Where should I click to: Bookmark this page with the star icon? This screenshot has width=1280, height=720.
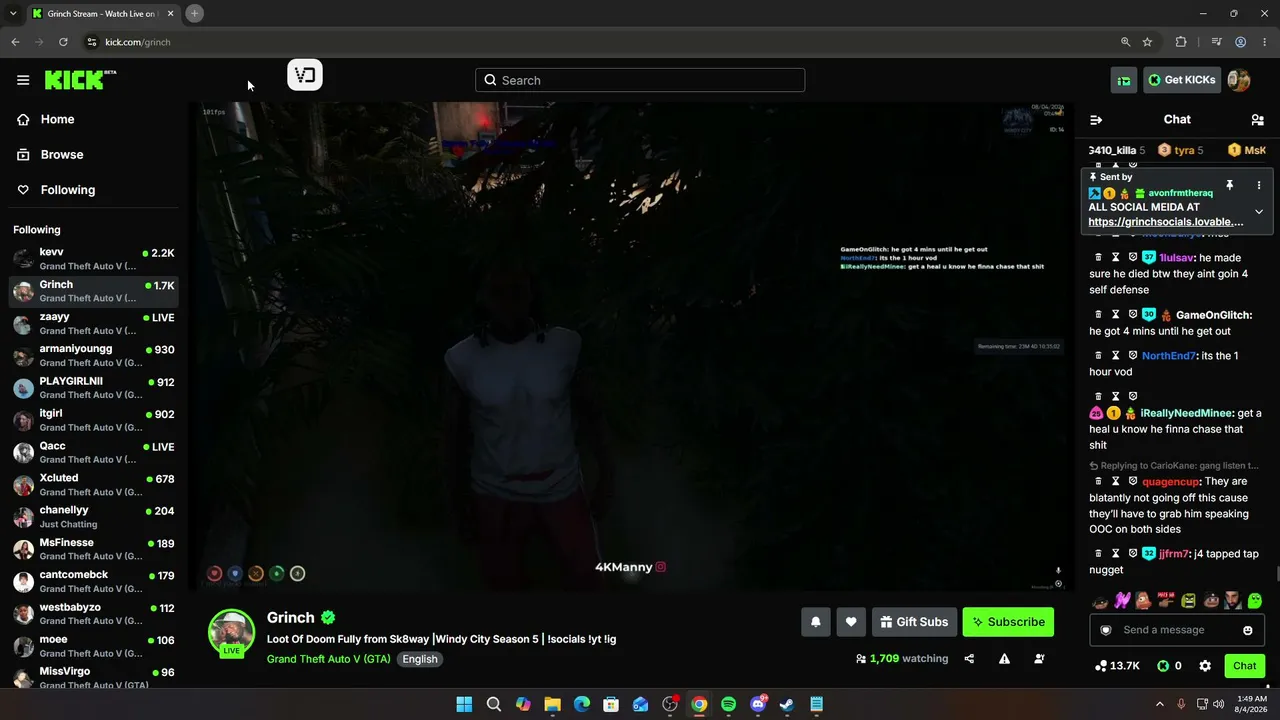tap(1147, 42)
